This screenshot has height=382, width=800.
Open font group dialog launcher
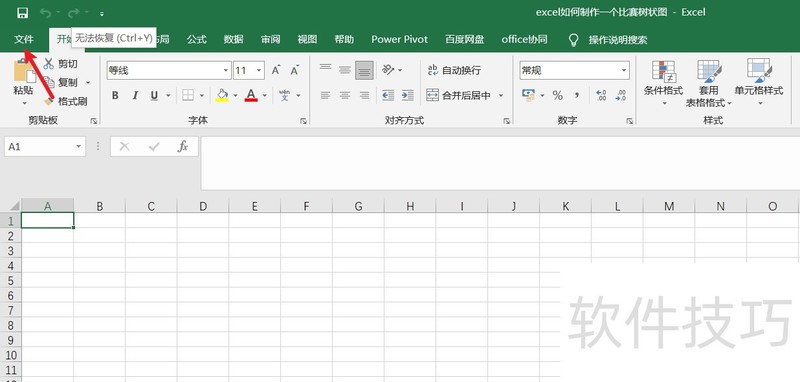coord(304,121)
